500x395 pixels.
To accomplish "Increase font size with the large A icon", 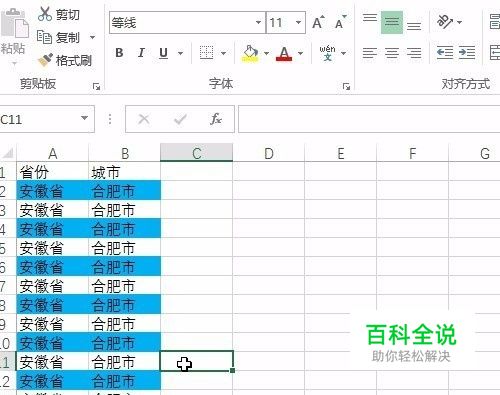I will click(x=318, y=23).
